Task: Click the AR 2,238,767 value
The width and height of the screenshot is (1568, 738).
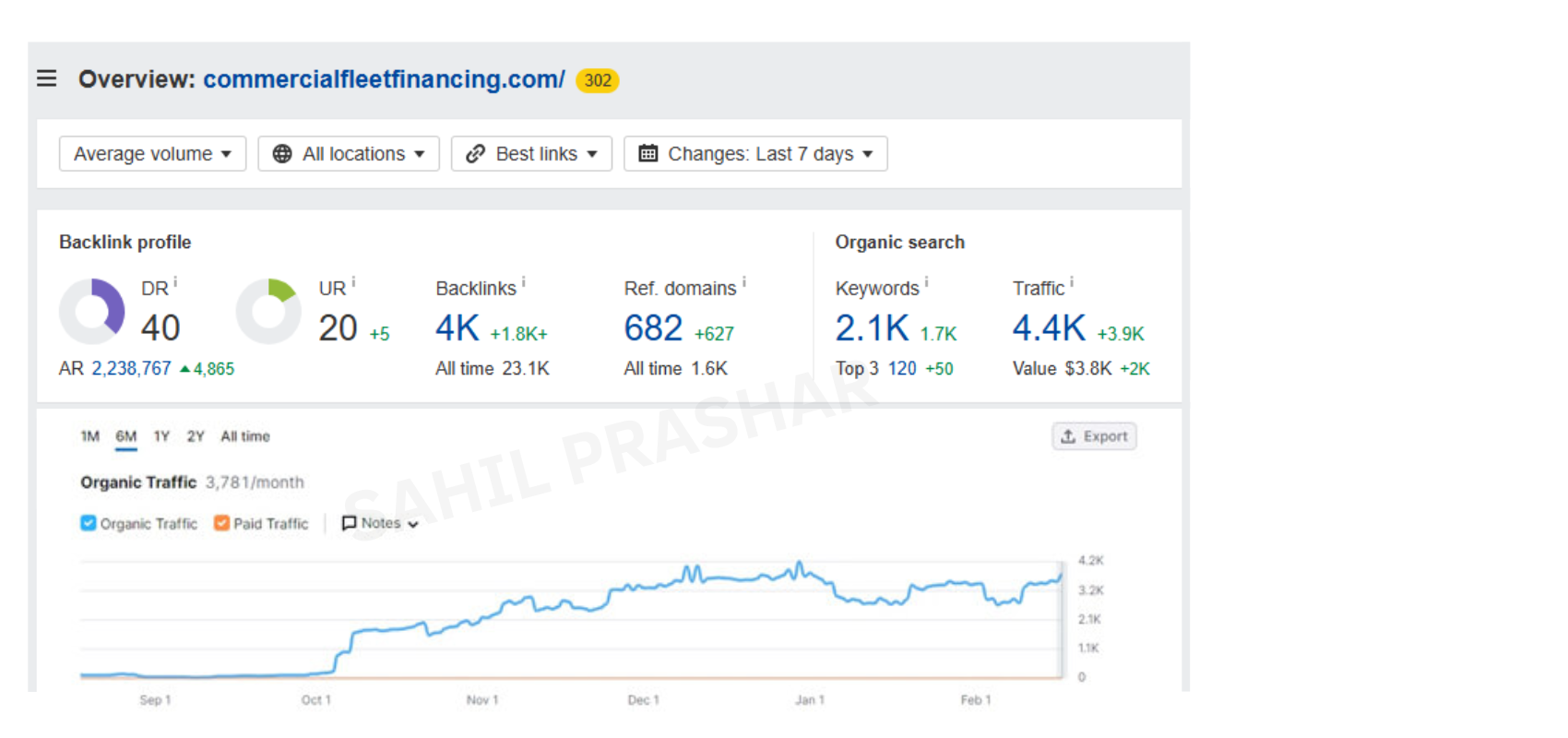Action: (x=131, y=368)
